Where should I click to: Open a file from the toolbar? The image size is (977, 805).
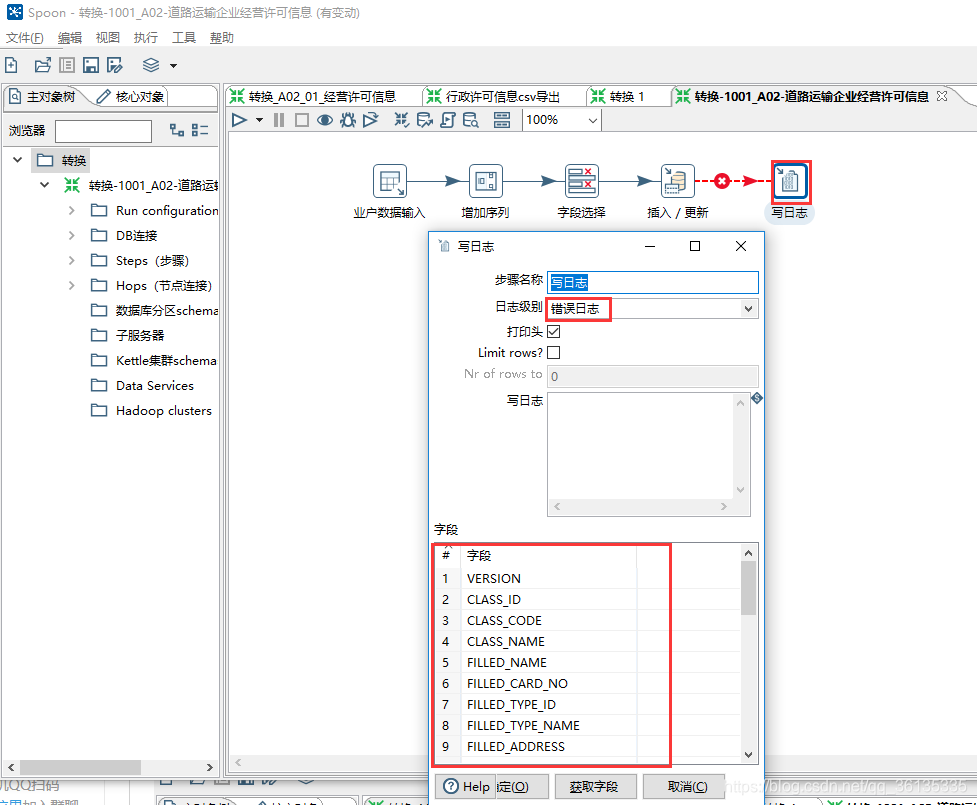(x=42, y=65)
